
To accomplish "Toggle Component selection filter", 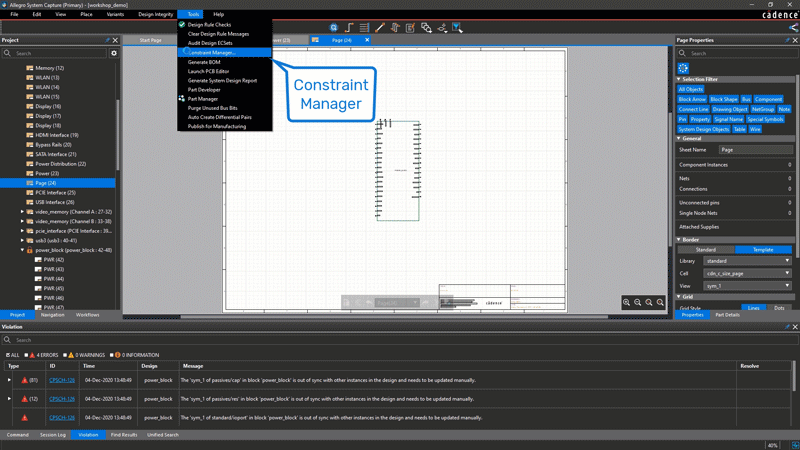I will click(768, 99).
